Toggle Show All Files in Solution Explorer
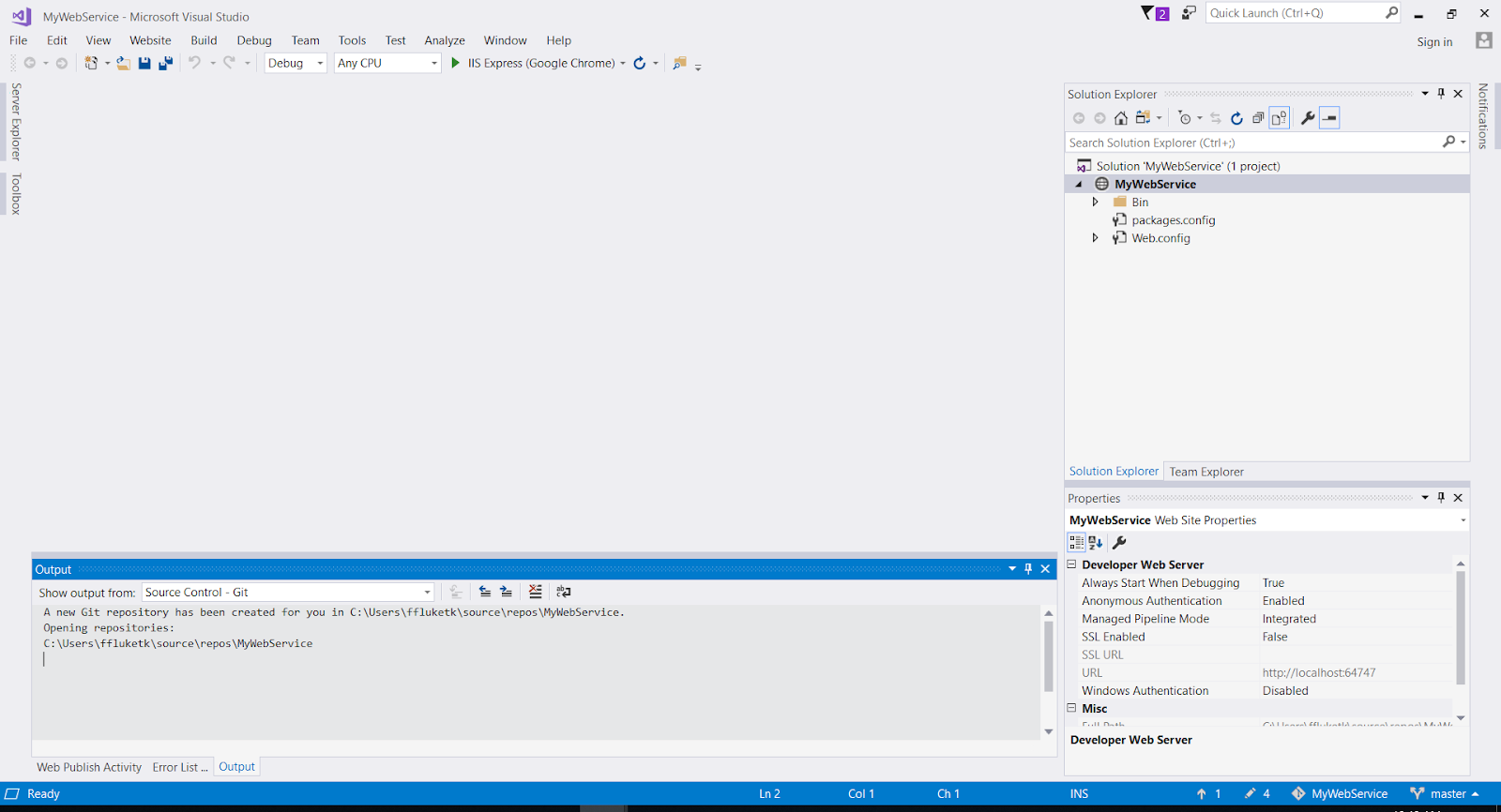This screenshot has width=1501, height=812. coord(1280,118)
